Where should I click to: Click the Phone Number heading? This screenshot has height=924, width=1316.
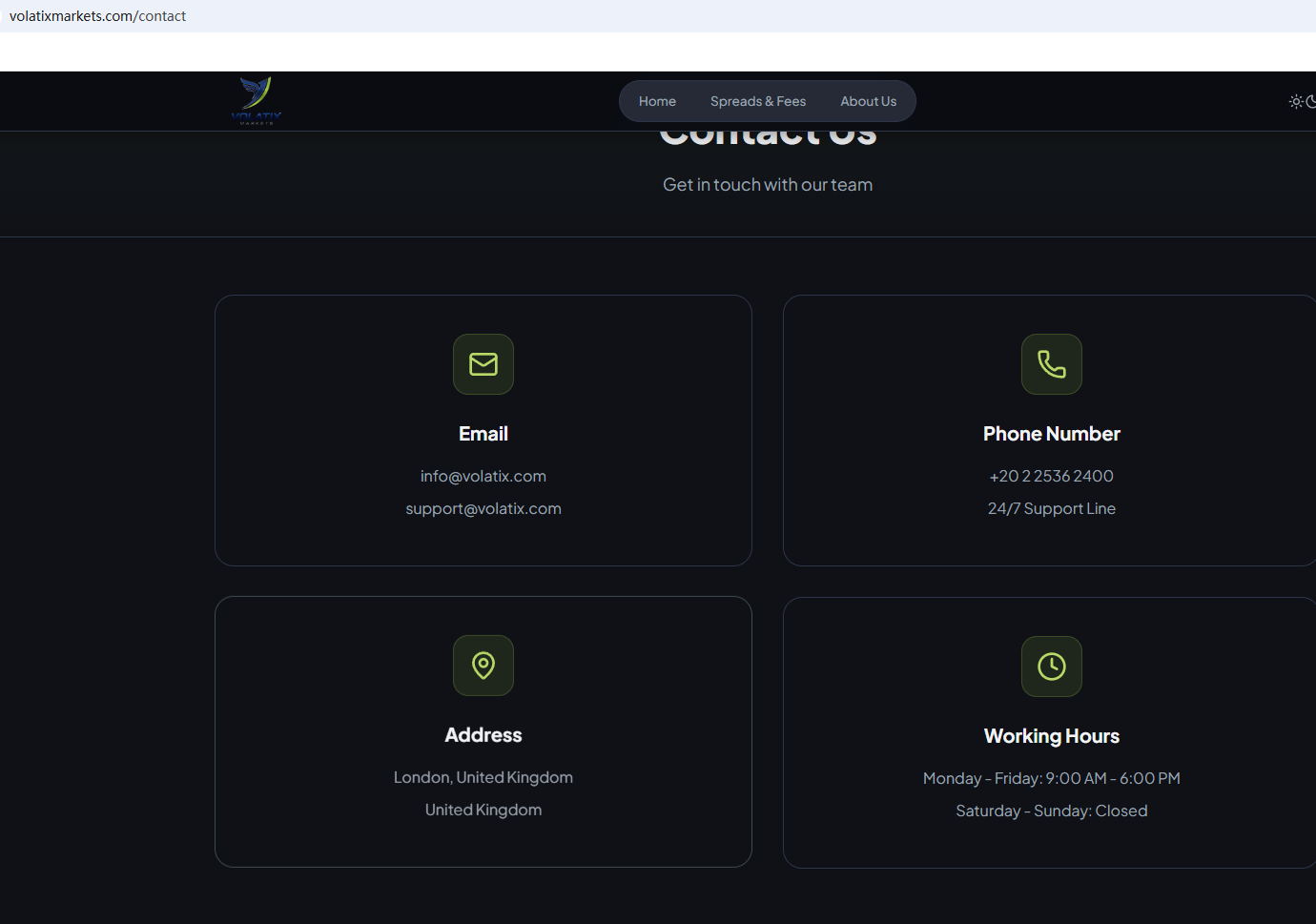[1052, 434]
